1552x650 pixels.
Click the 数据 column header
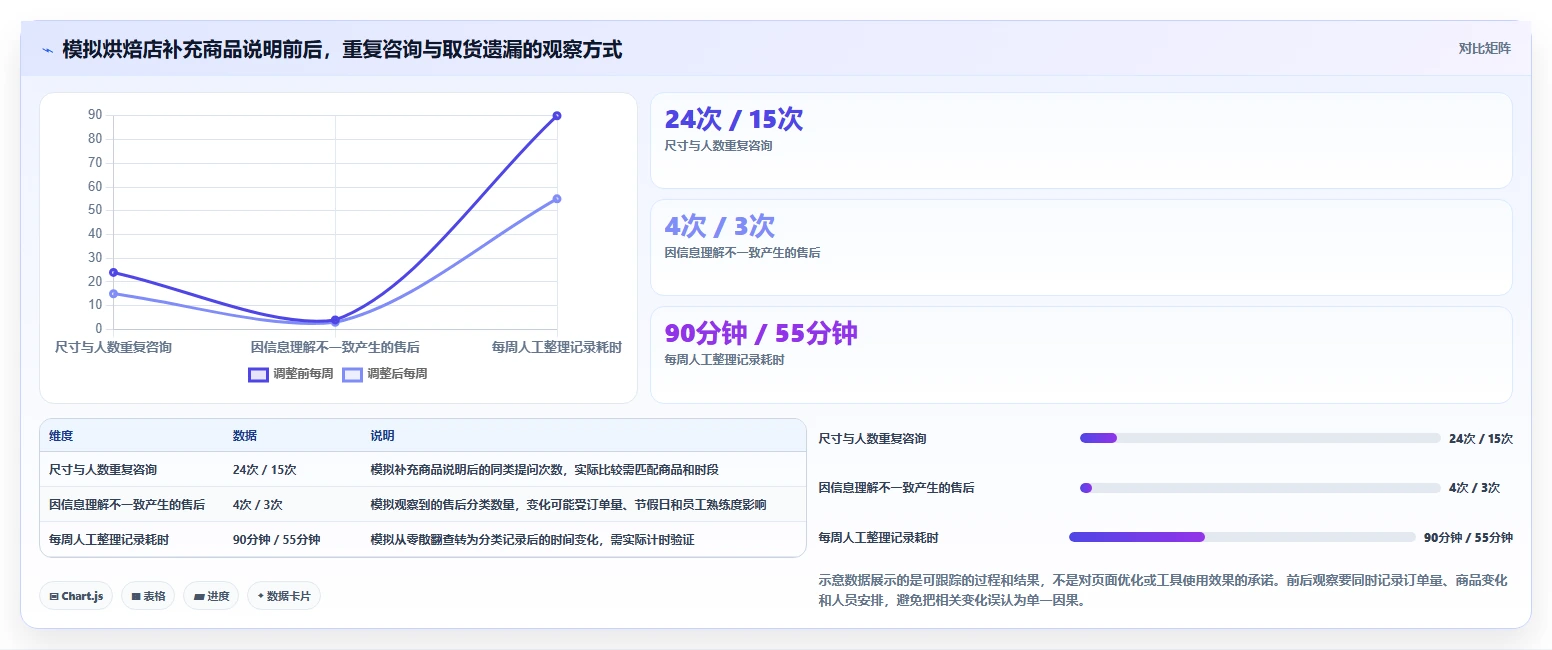[245, 436]
